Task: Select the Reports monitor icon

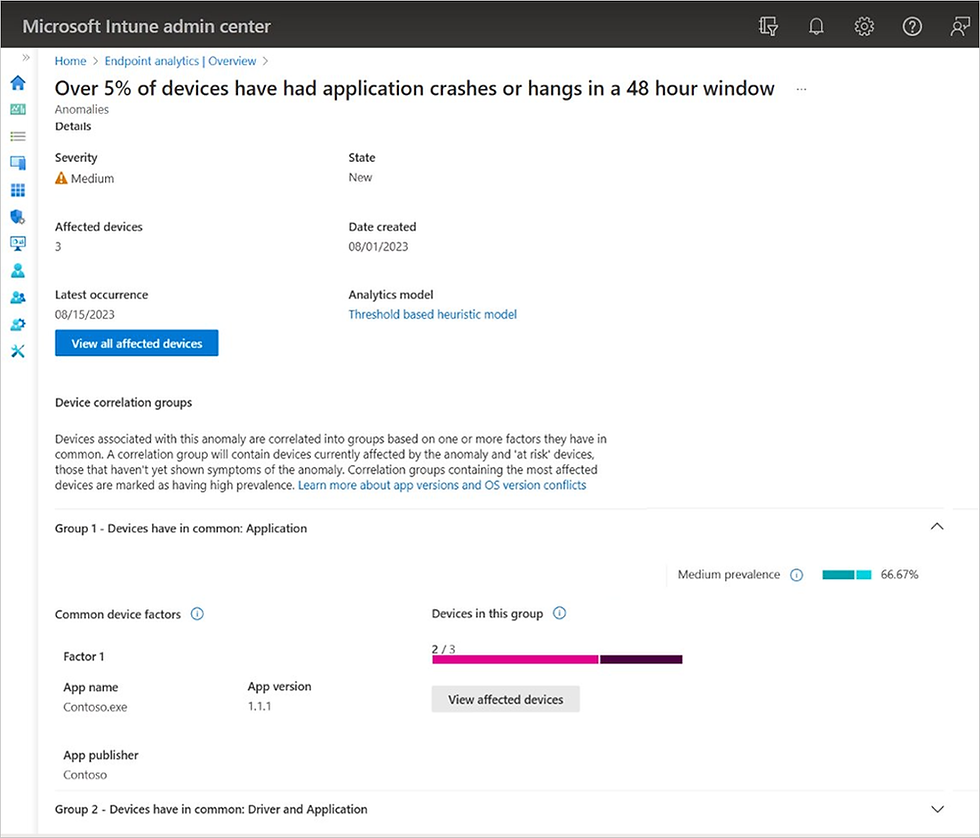Action: pos(18,243)
